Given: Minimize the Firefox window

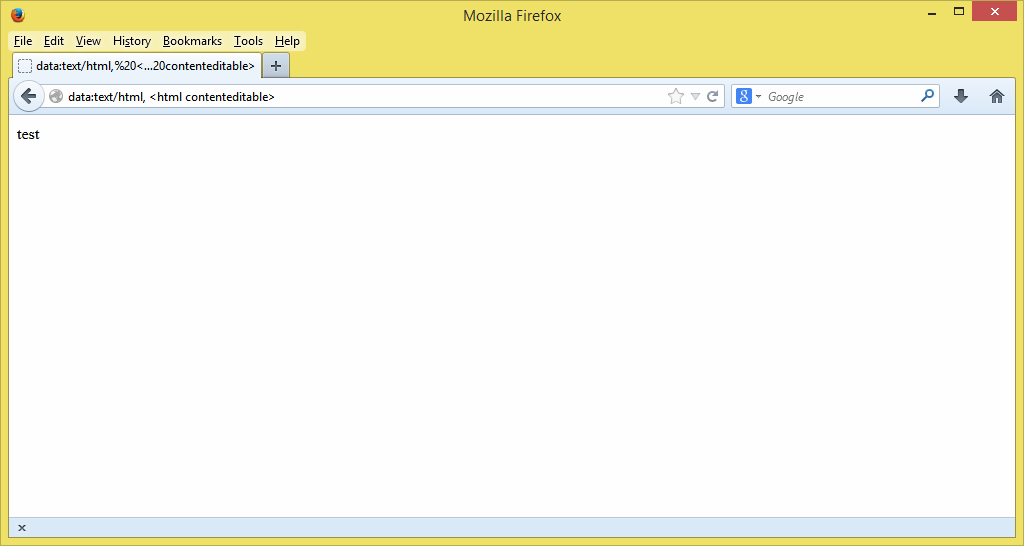Looking at the screenshot, I should click(x=932, y=12).
